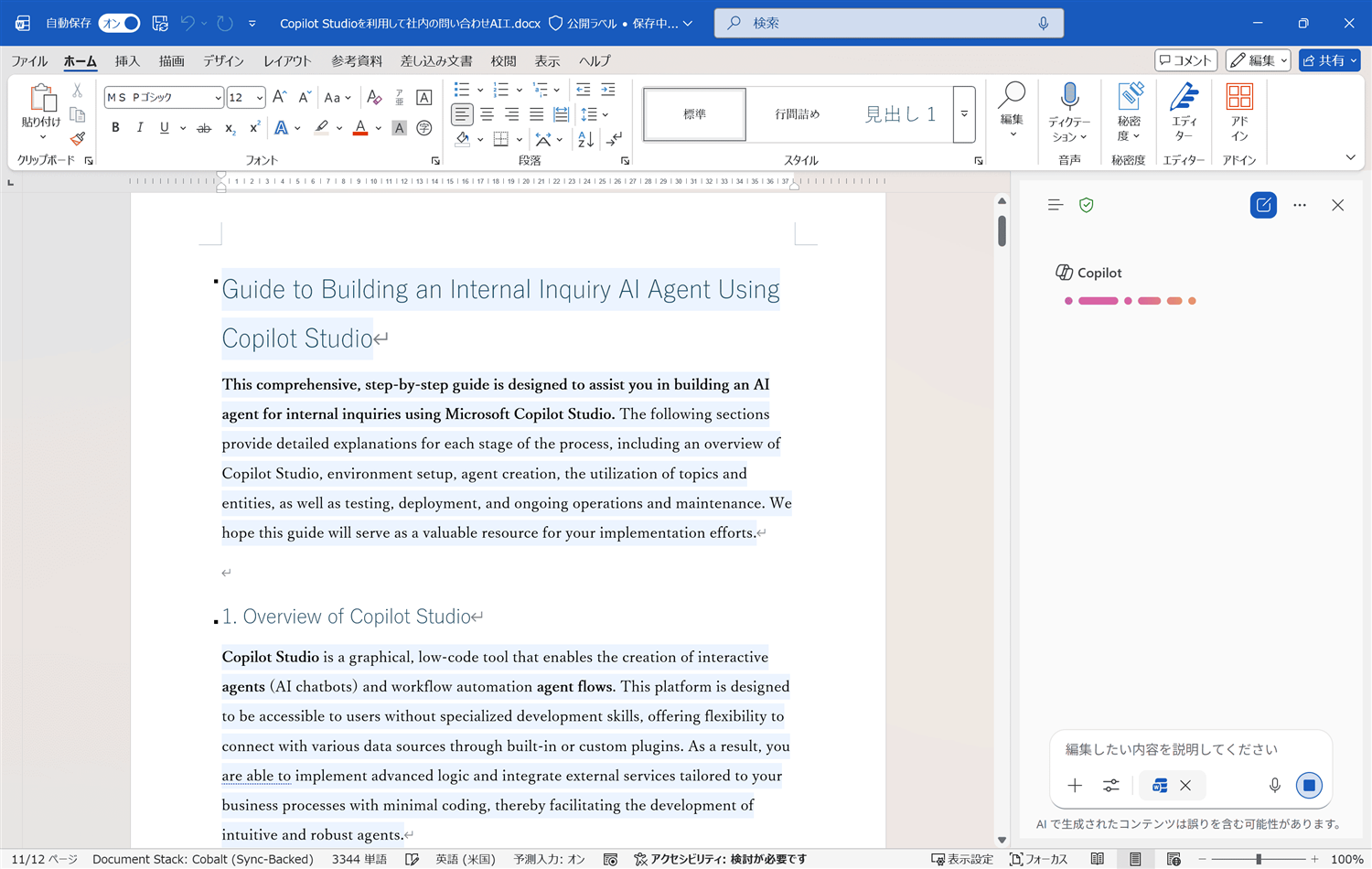Switch to the 参考資料 tab
Screen dimensions: 1372x869
(357, 60)
